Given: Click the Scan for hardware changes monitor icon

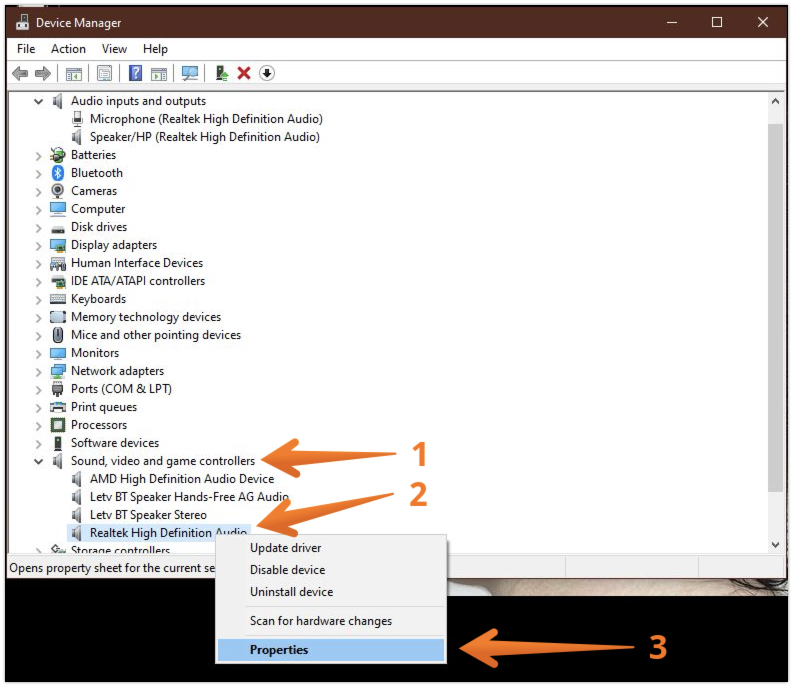Looking at the screenshot, I should pos(190,74).
